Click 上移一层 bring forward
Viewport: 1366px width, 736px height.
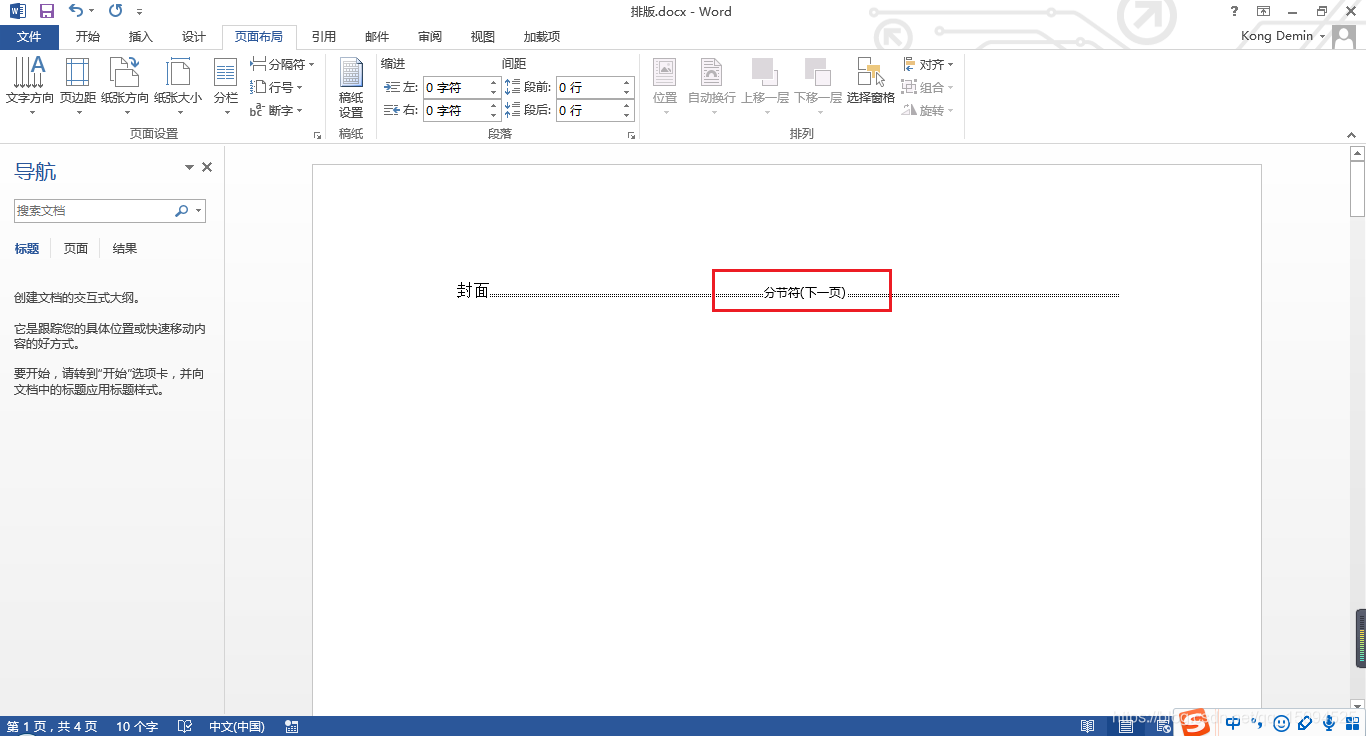pos(765,86)
